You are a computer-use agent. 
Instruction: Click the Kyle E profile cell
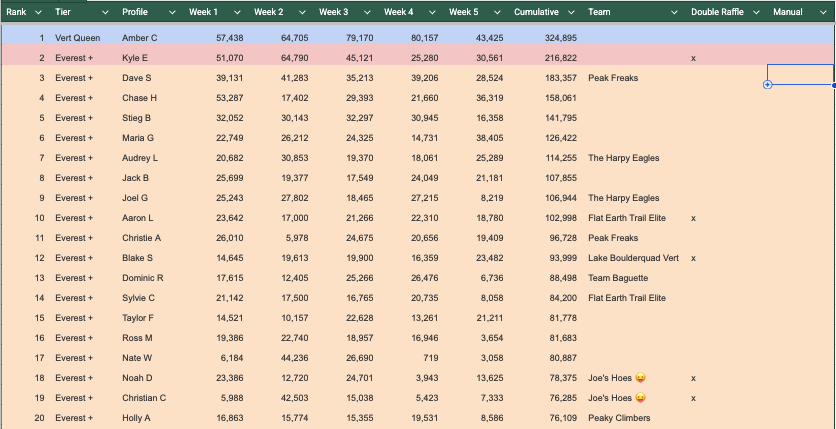click(x=135, y=58)
